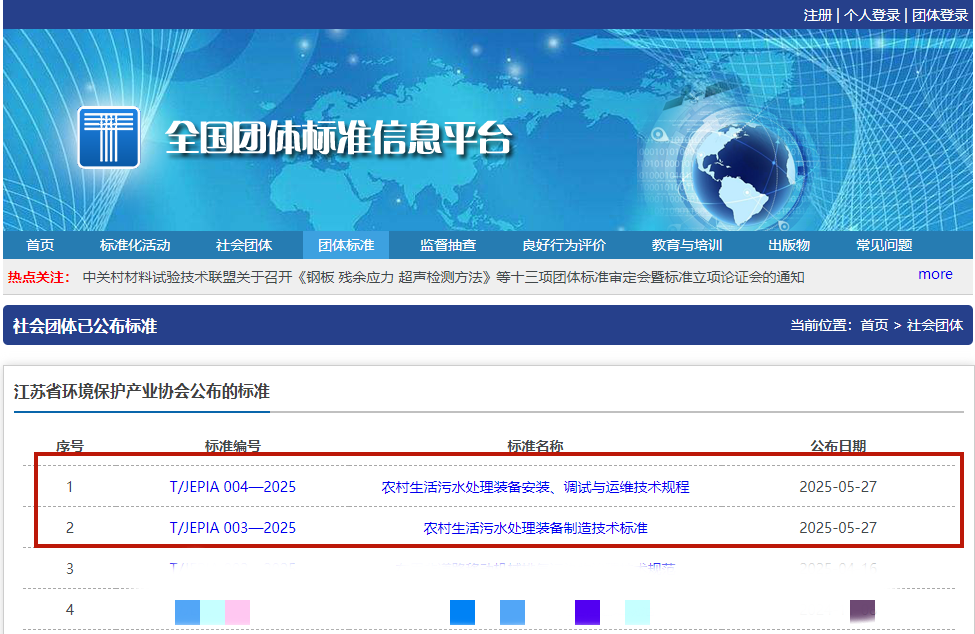975x634 pixels.
Task: Open the 出版物 menu item
Action: tap(789, 245)
